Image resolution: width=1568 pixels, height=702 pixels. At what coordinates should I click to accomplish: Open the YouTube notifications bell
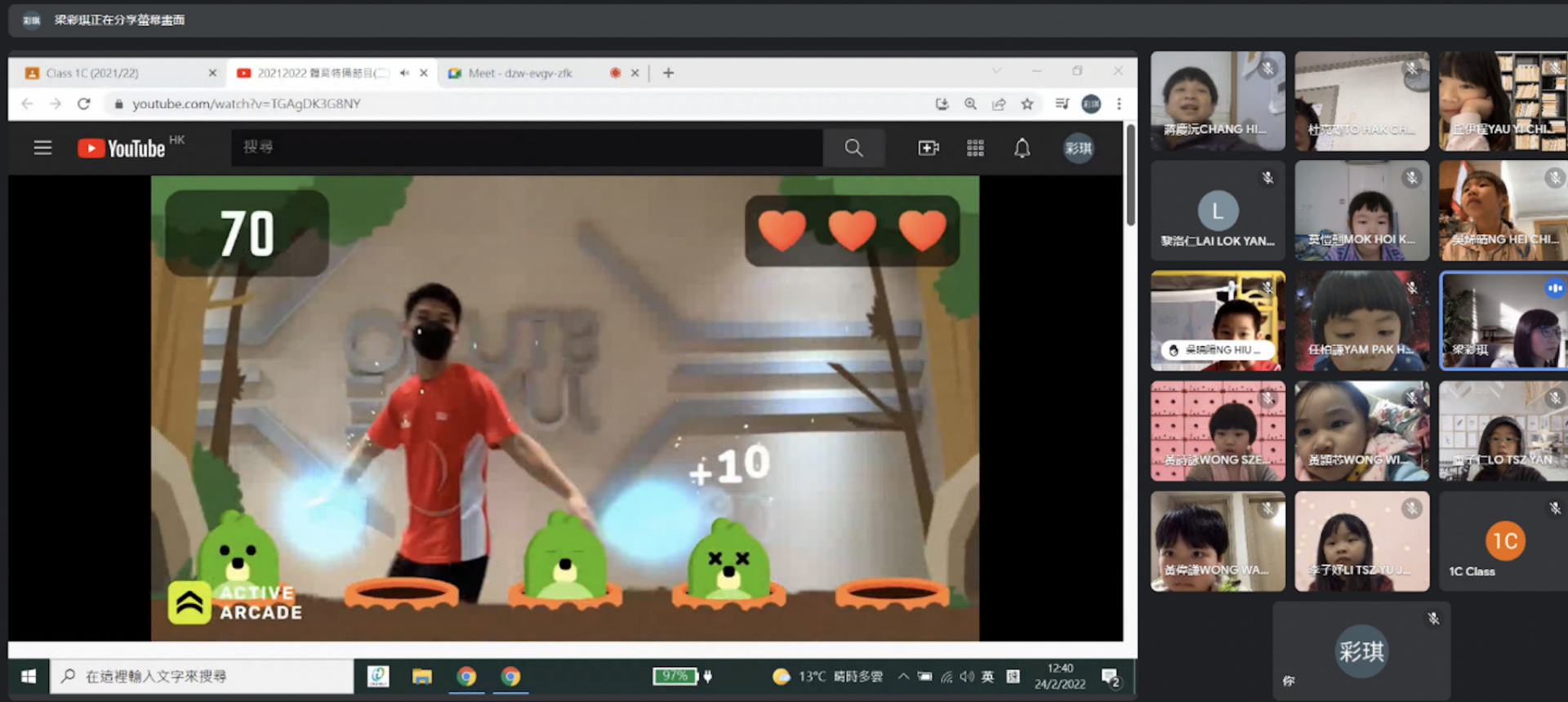pyautogui.click(x=1022, y=148)
